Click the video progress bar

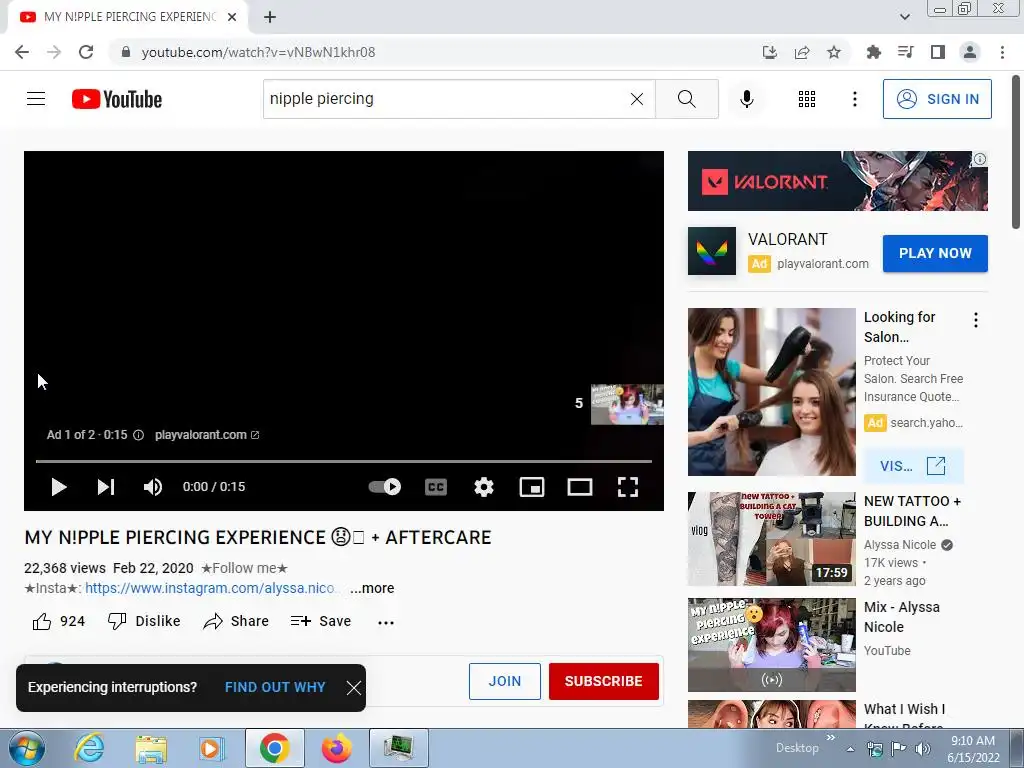pos(344,461)
